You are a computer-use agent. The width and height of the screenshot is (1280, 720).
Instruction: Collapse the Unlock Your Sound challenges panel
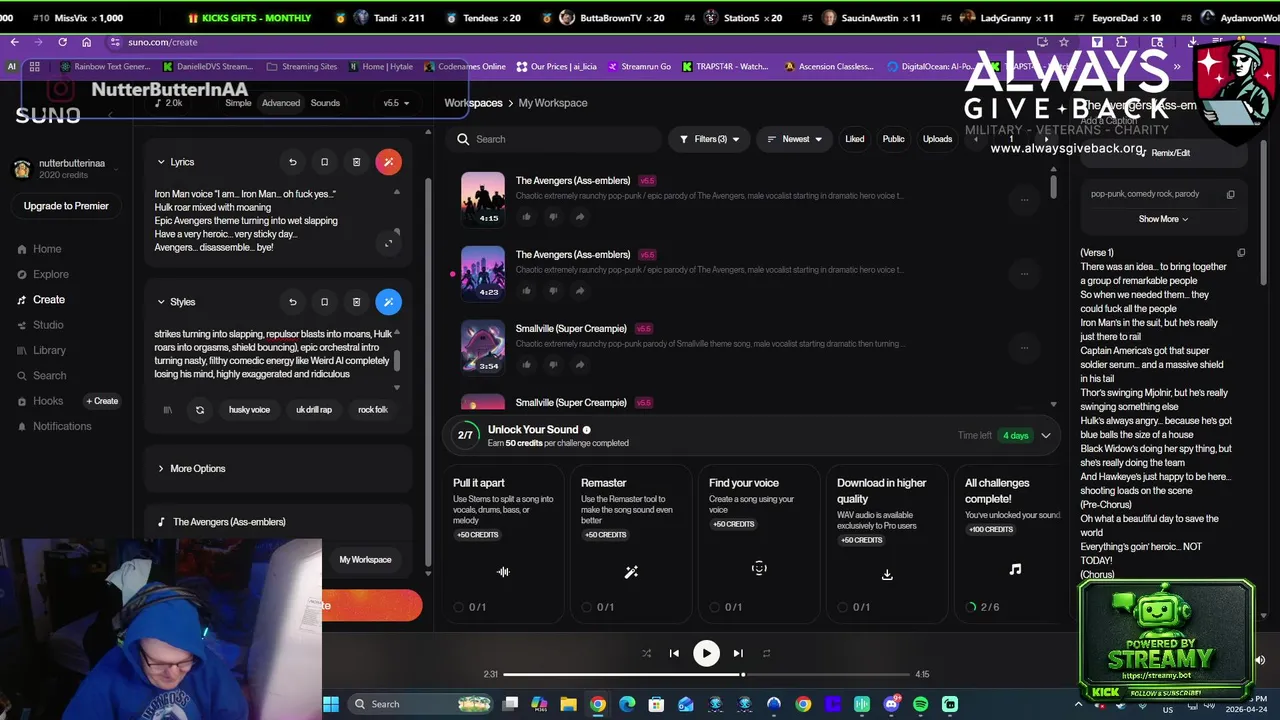tap(1046, 436)
